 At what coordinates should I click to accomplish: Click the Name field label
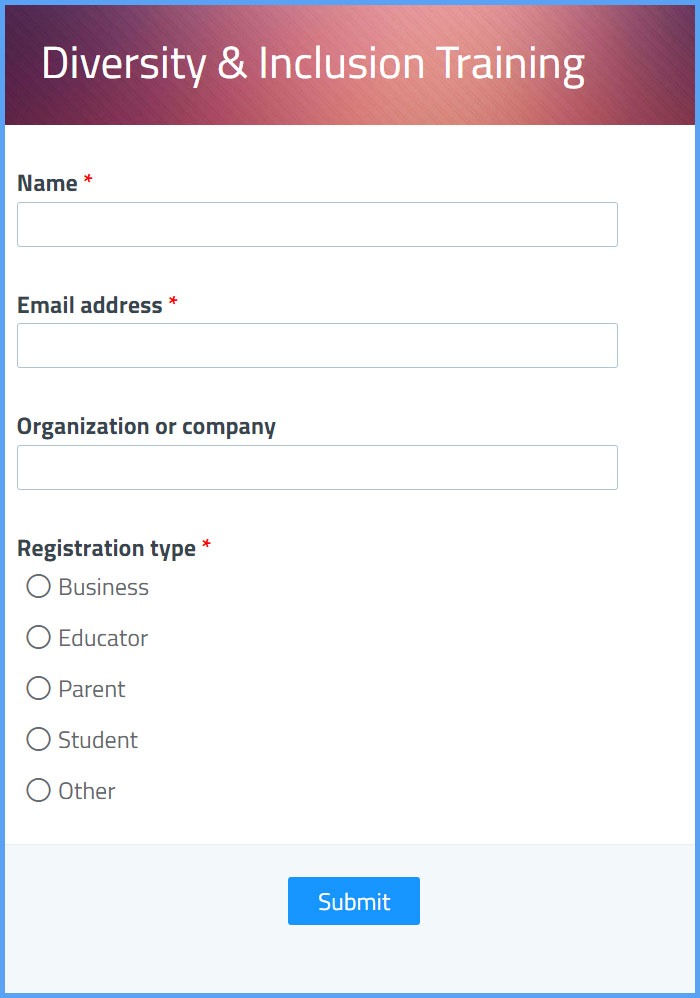(x=47, y=183)
